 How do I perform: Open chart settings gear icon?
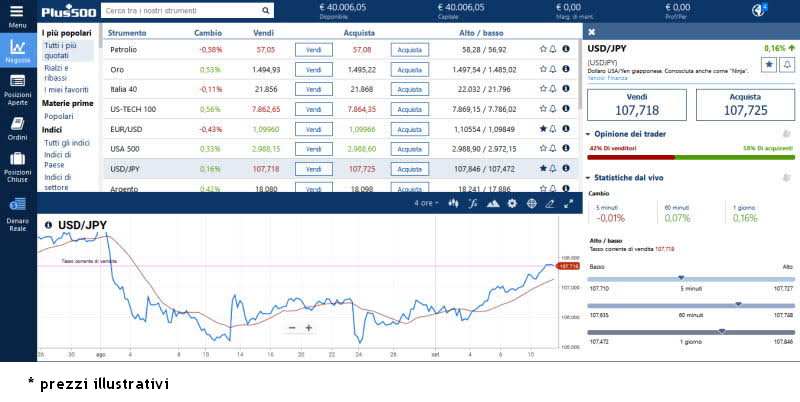pos(512,203)
